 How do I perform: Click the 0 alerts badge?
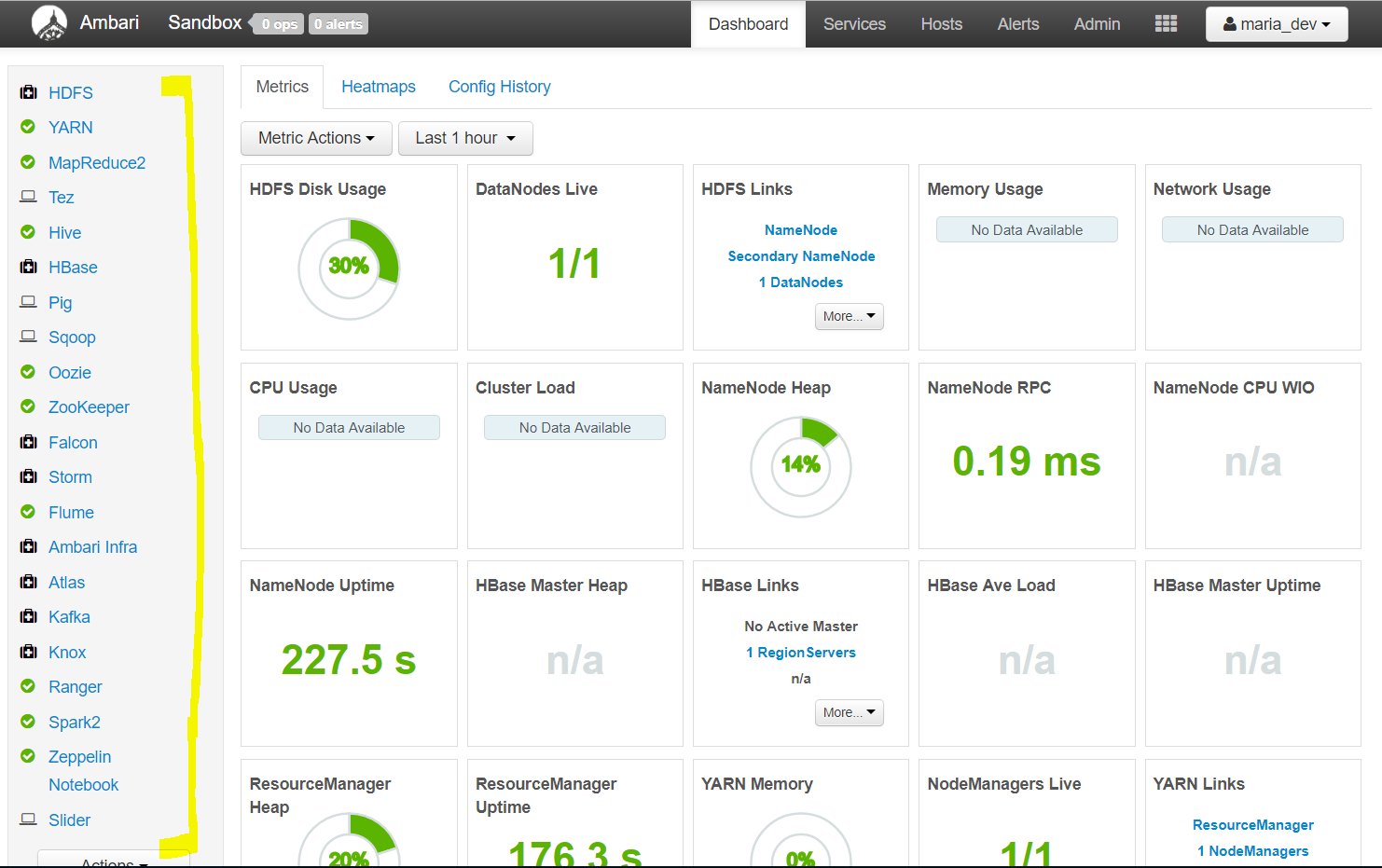338,24
